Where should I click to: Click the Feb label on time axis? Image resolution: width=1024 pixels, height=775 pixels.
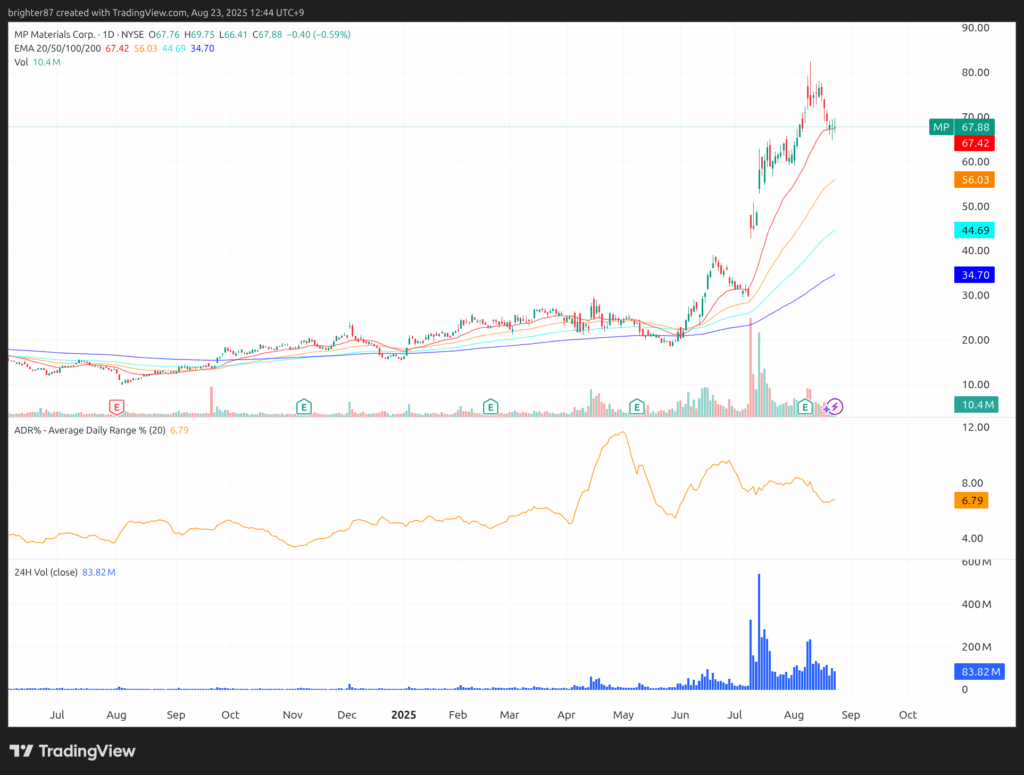click(458, 715)
